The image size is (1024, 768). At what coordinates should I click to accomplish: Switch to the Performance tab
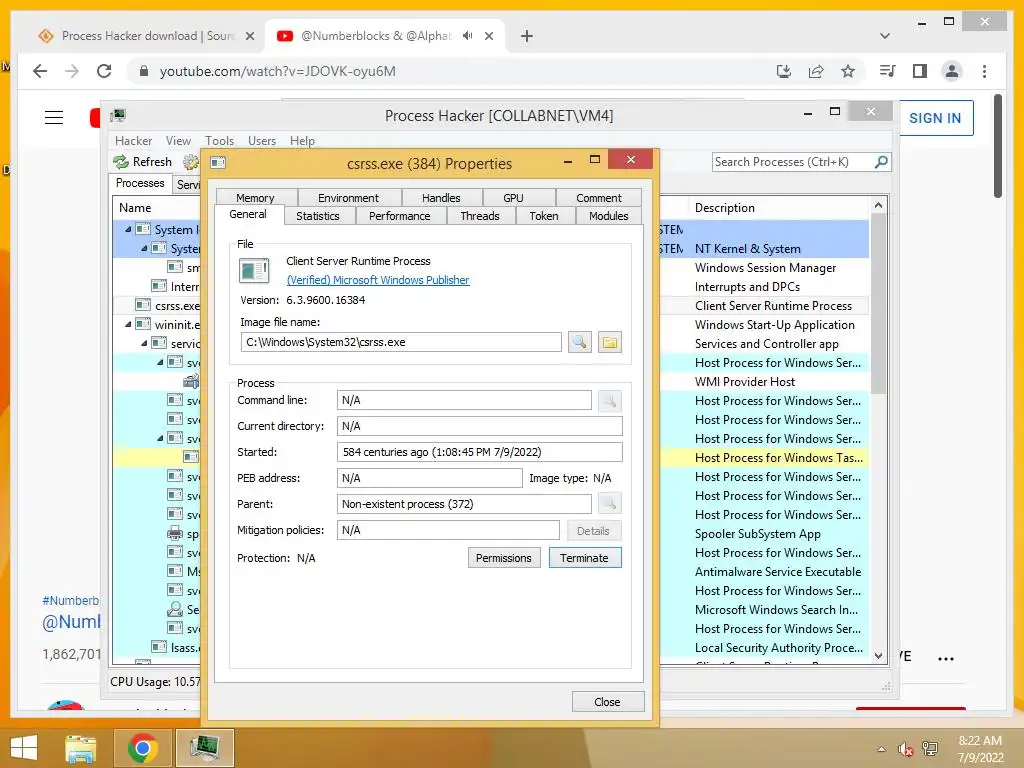(400, 216)
